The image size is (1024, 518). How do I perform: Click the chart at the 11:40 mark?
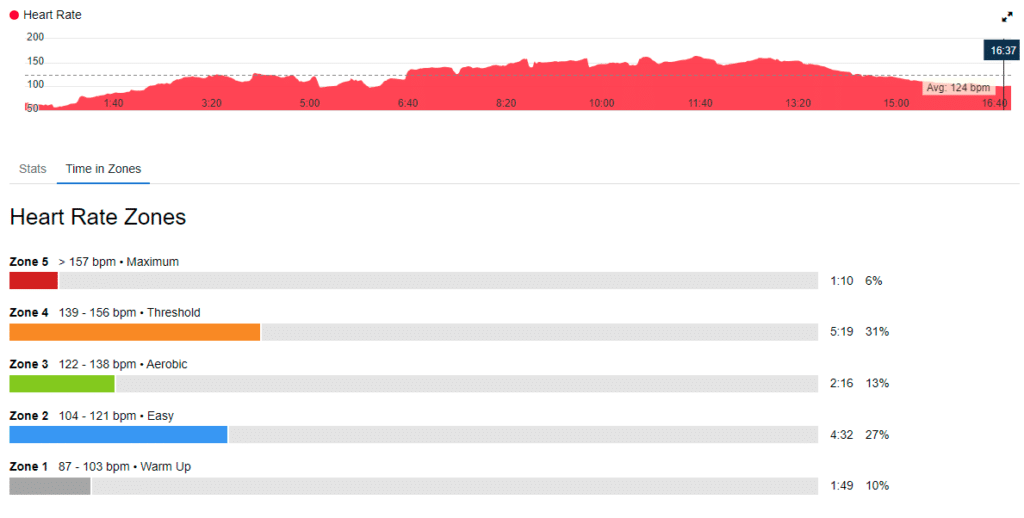pyautogui.click(x=700, y=103)
